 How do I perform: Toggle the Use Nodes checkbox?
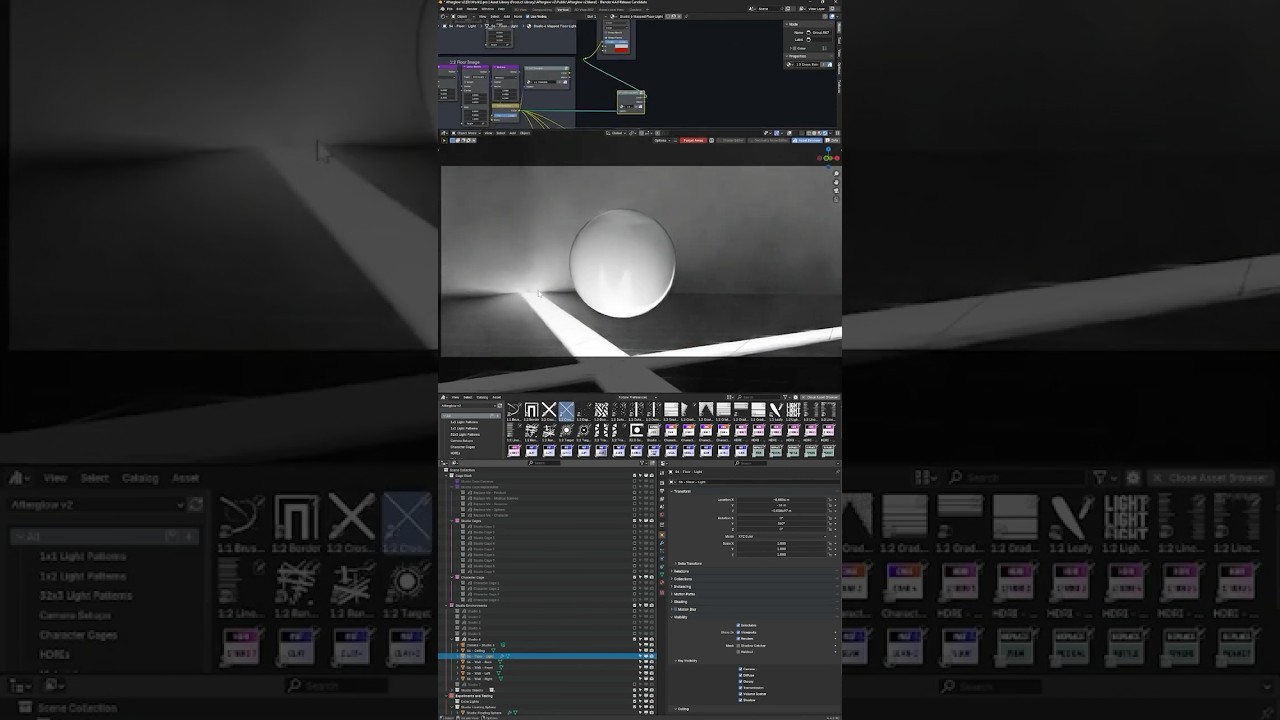[x=527, y=16]
